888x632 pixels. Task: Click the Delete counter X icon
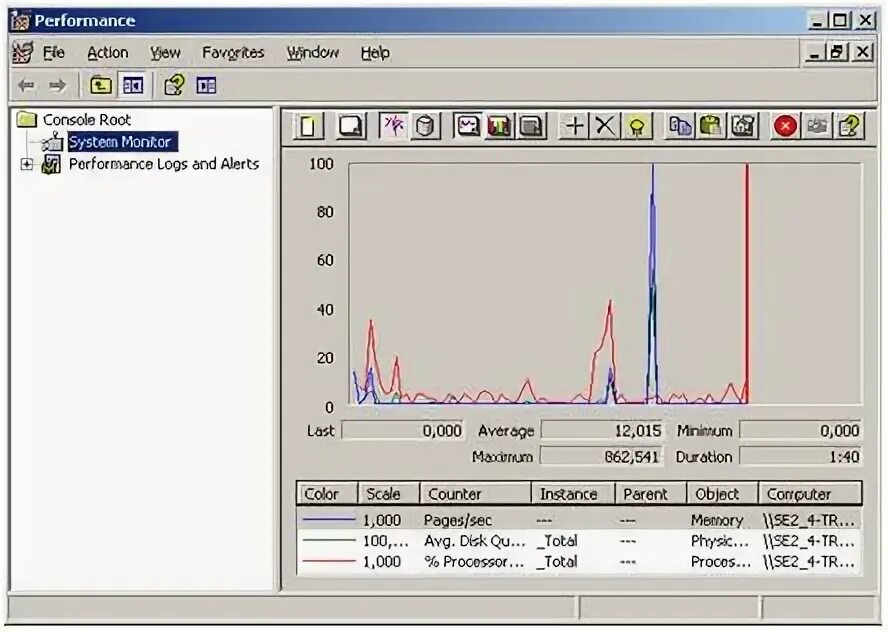pos(605,126)
